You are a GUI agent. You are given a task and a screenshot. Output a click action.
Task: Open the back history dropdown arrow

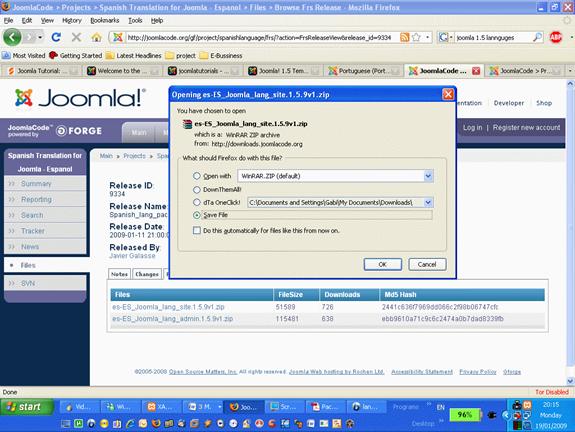click(40, 37)
